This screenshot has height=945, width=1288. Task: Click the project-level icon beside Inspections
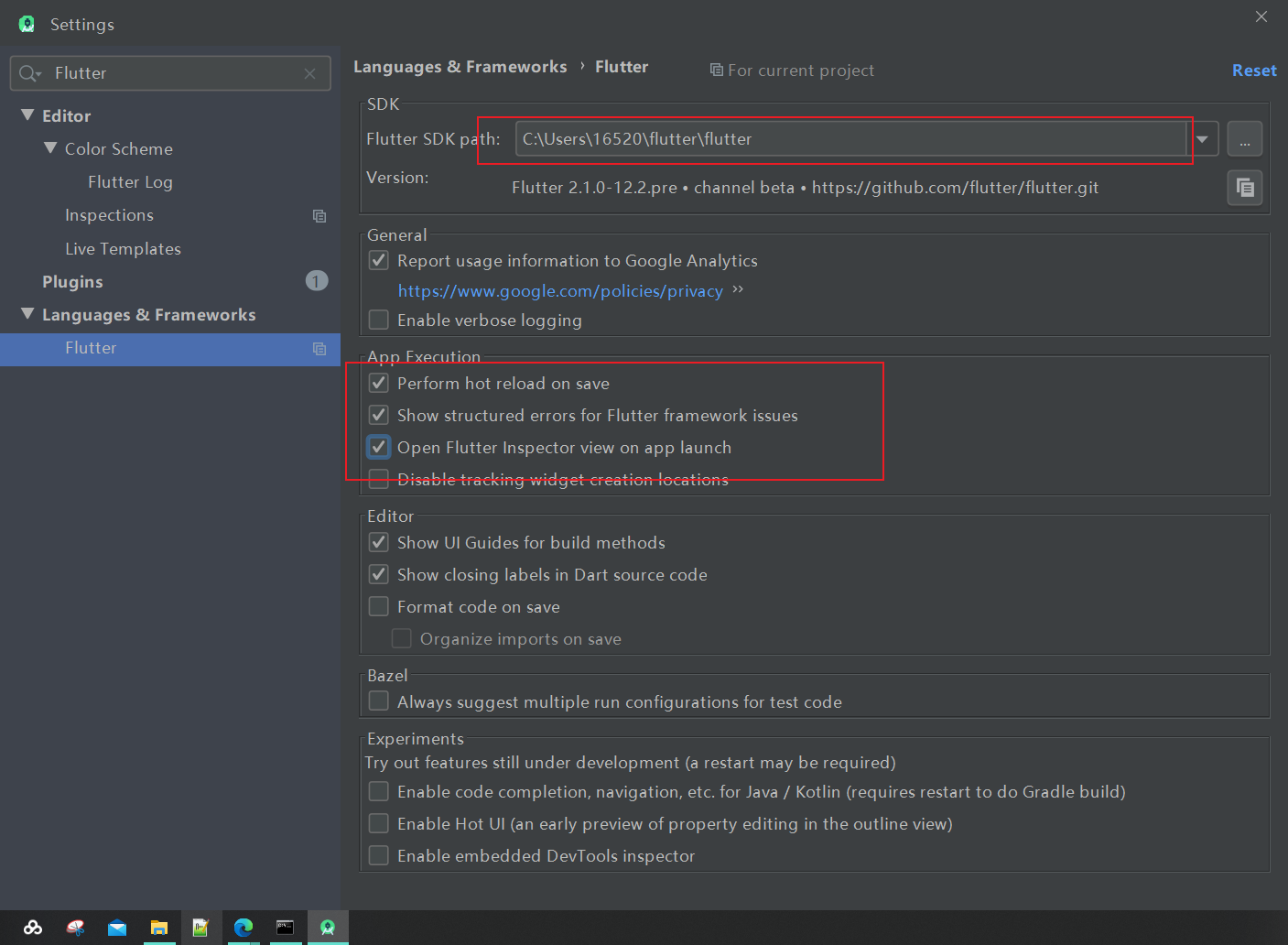point(319,216)
